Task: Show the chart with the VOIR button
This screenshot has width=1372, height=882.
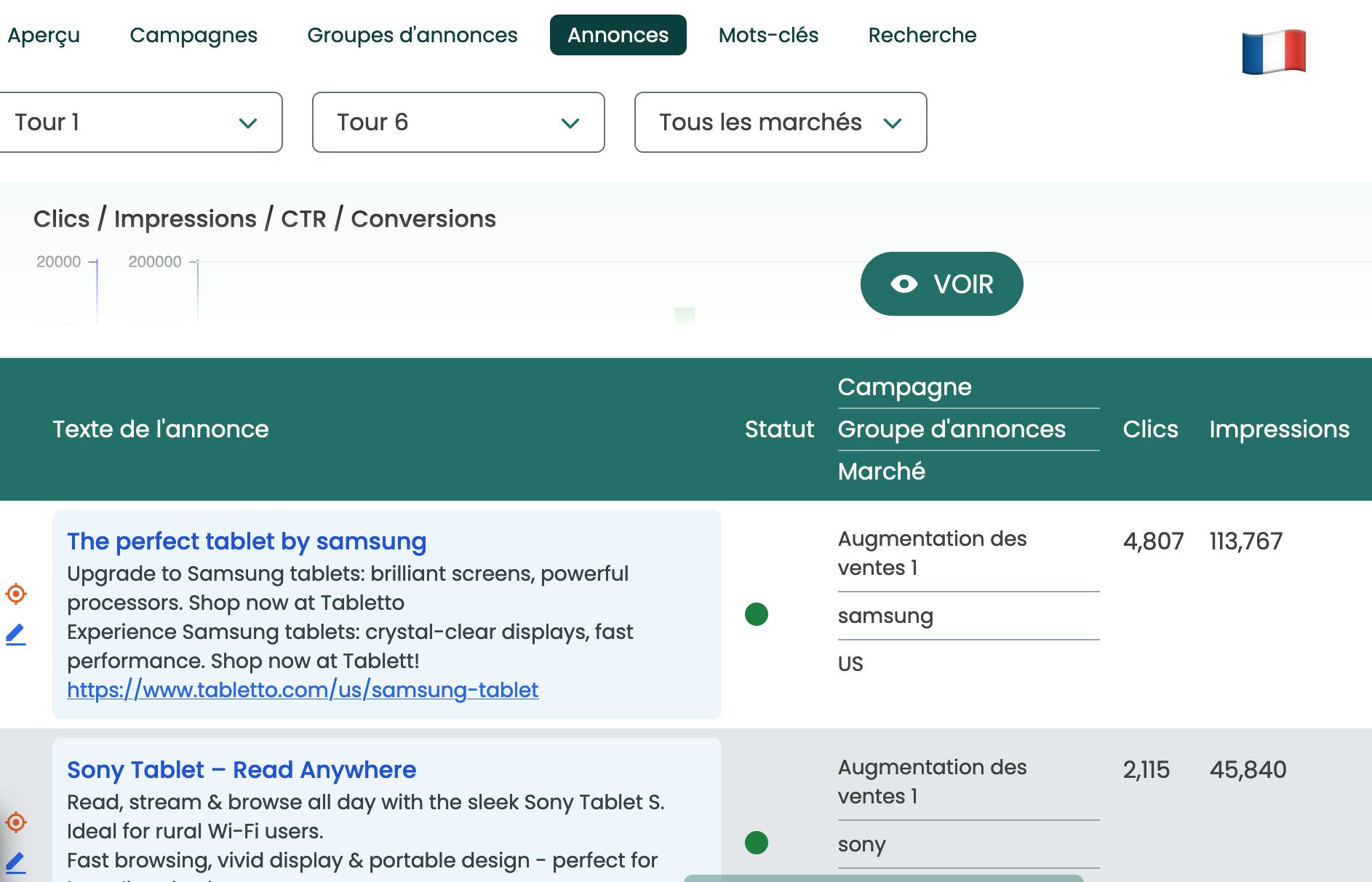Action: pos(941,284)
